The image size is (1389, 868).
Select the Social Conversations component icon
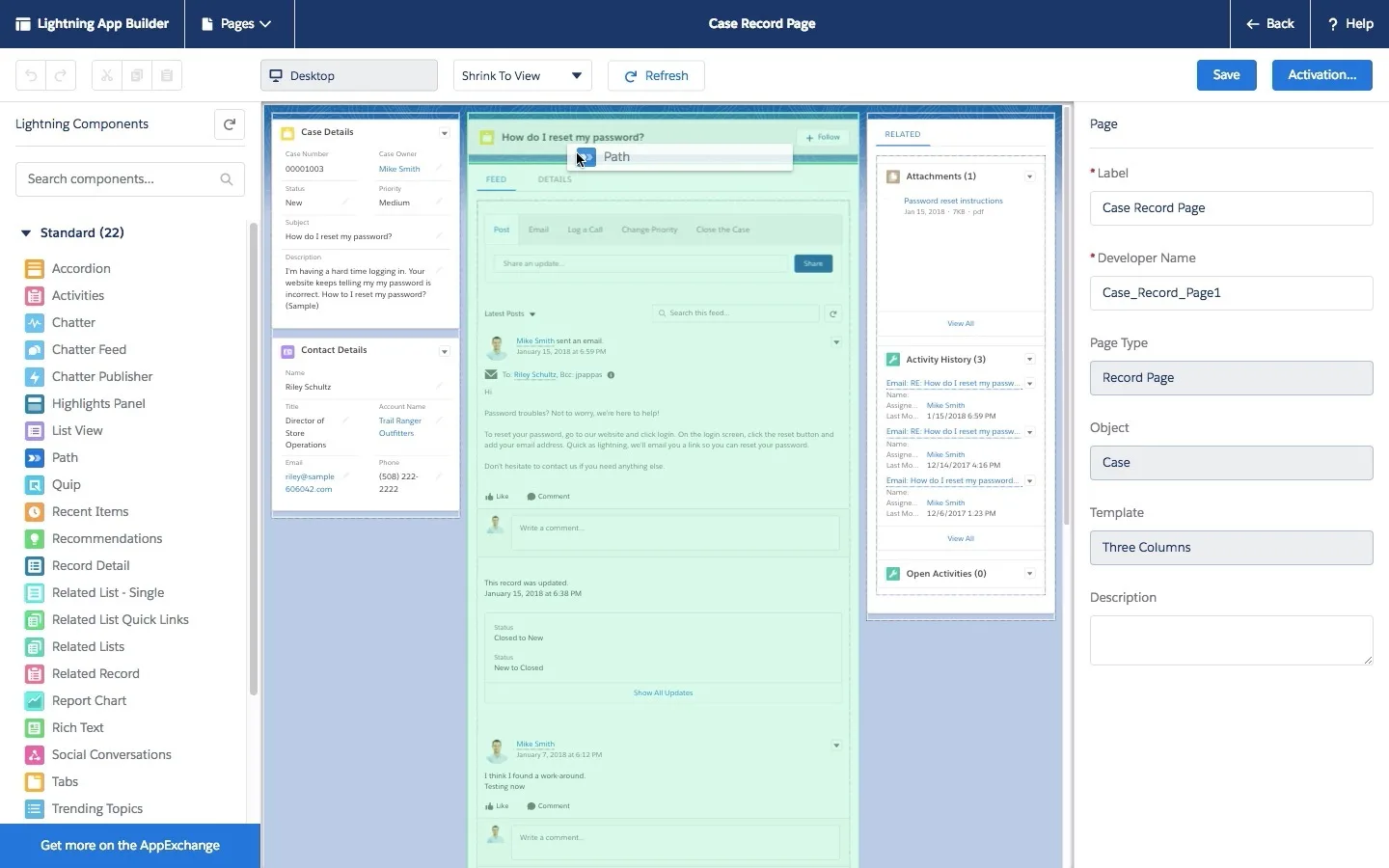pyautogui.click(x=34, y=755)
